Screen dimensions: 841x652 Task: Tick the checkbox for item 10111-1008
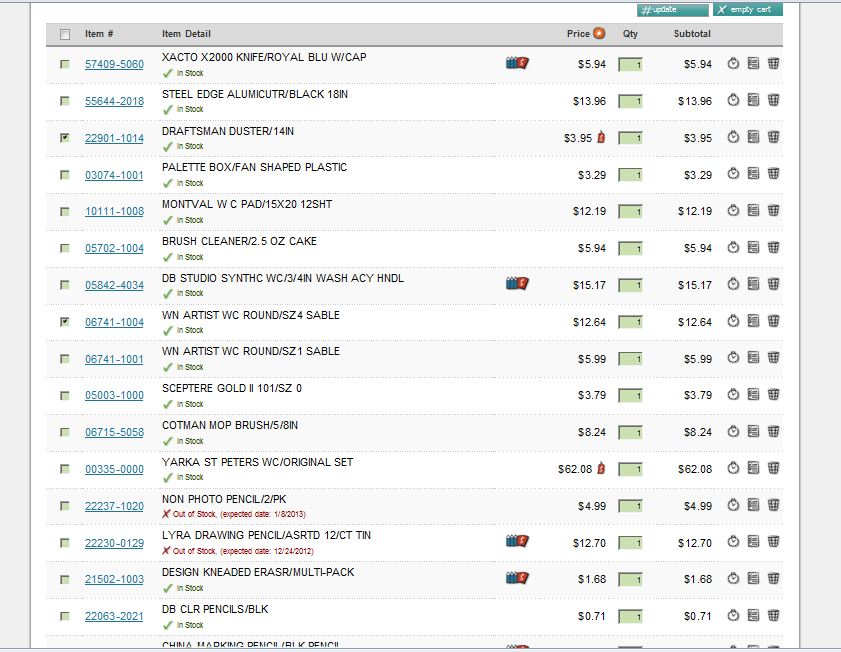(x=65, y=211)
